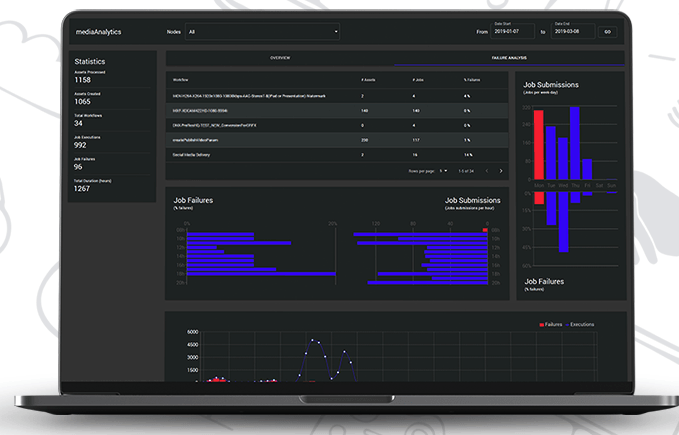679x435 pixels.
Task: Click the Total Duration value 1267
Action: point(82,189)
